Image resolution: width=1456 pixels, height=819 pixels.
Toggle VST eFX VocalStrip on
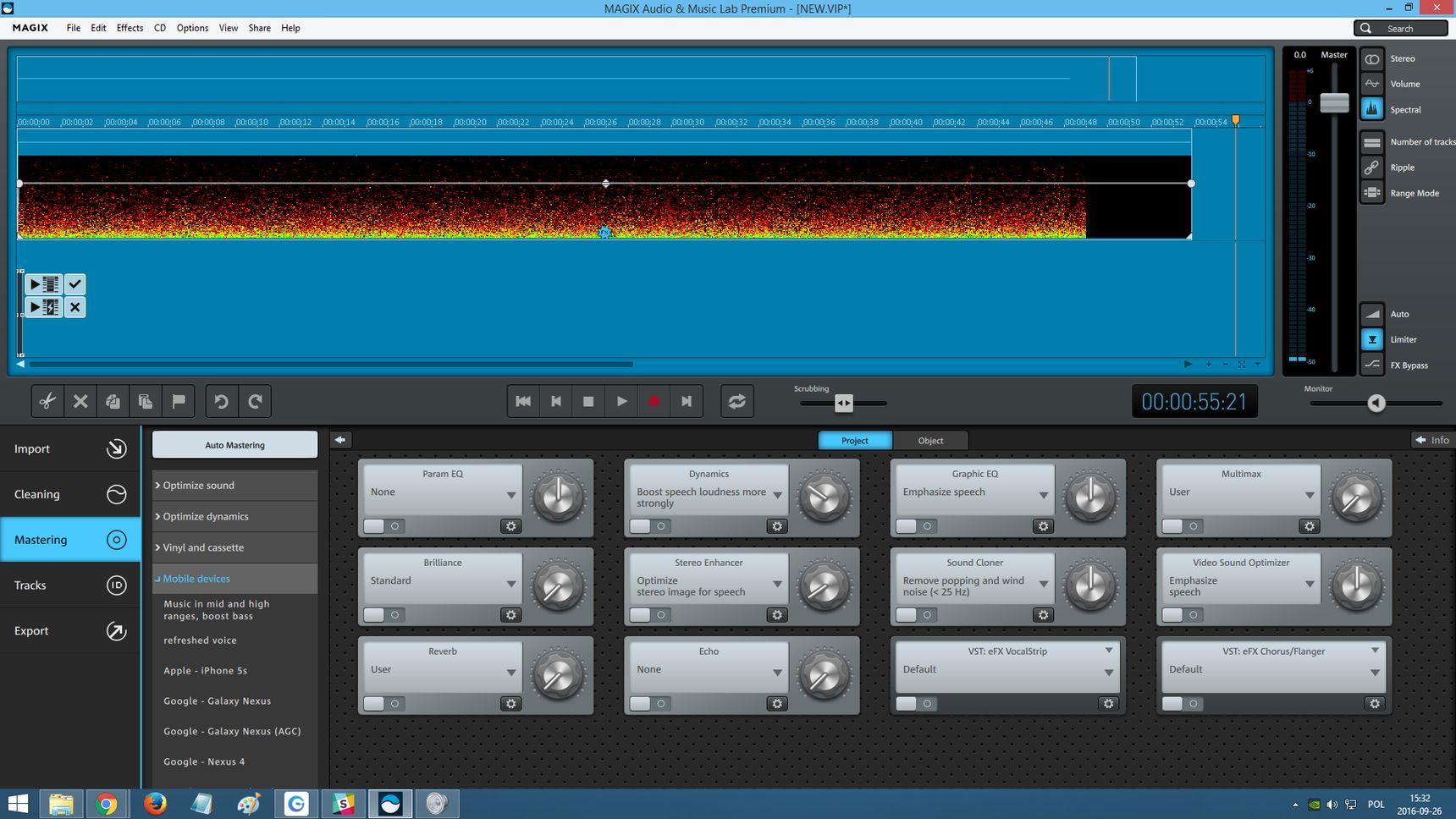click(x=915, y=704)
